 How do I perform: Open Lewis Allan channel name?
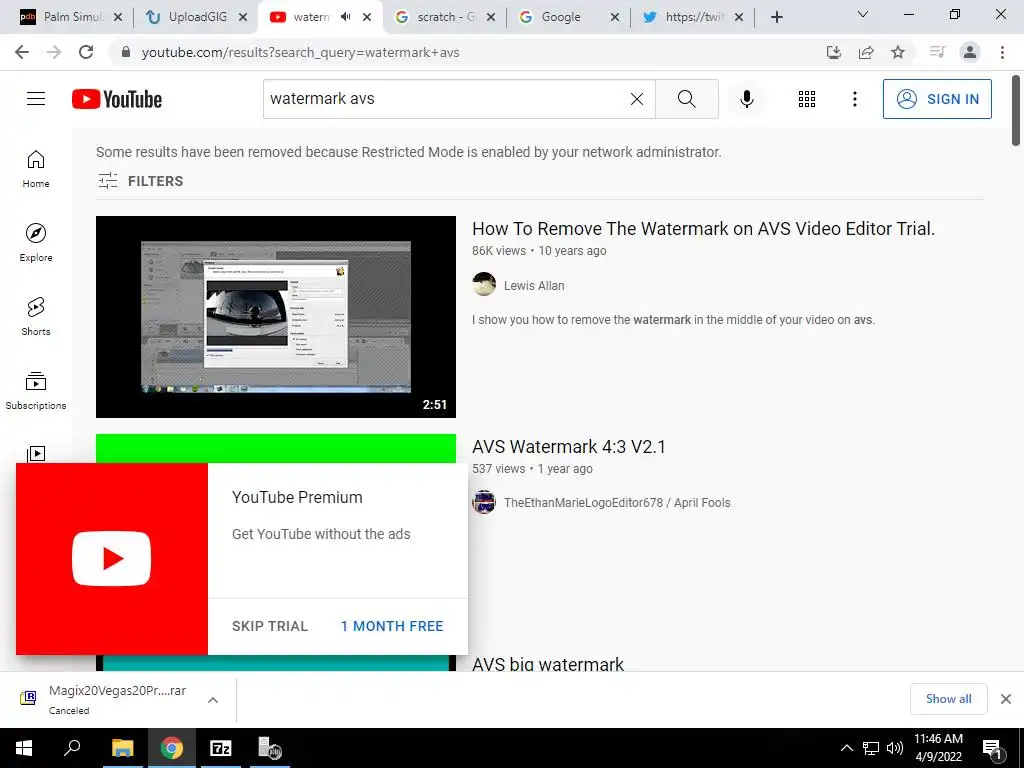[x=534, y=285]
